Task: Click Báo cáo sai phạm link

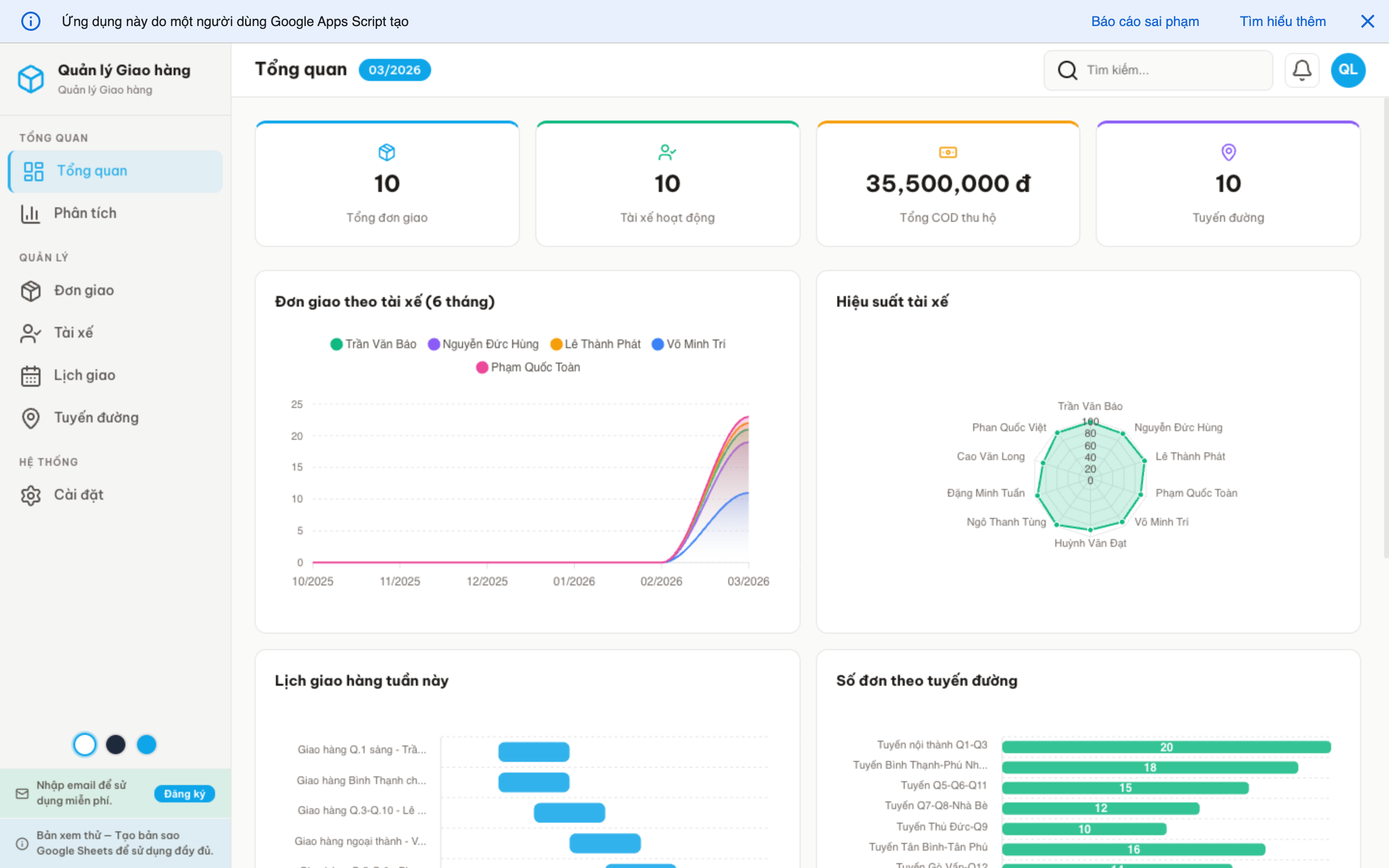Action: point(1144,21)
